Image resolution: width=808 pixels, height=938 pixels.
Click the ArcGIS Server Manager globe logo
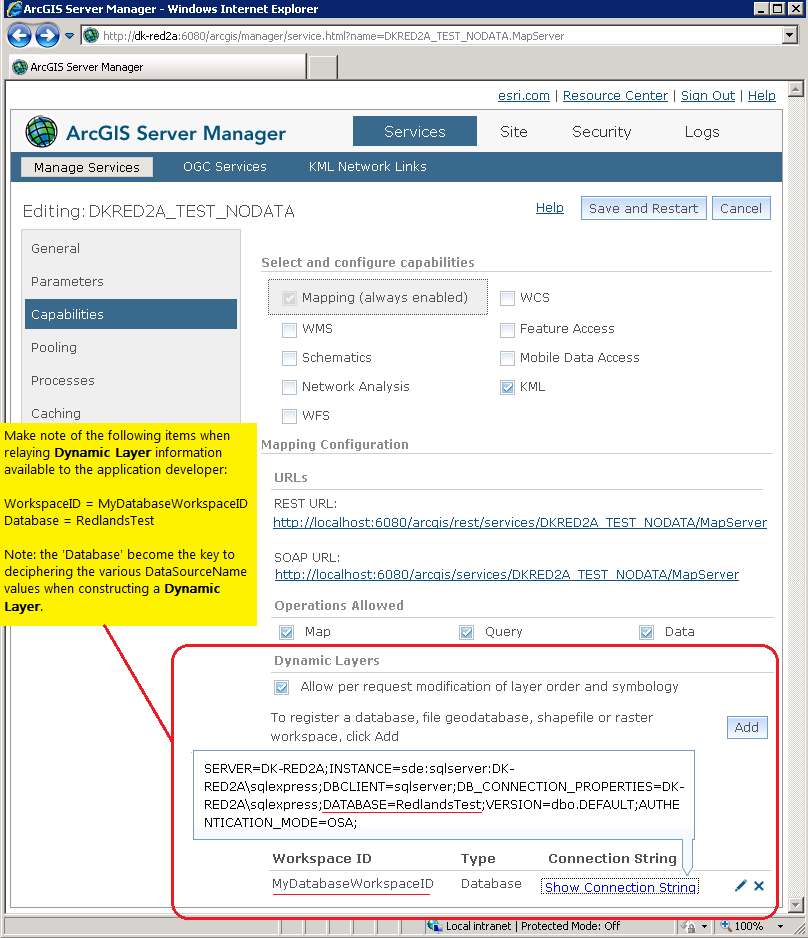(x=41, y=131)
